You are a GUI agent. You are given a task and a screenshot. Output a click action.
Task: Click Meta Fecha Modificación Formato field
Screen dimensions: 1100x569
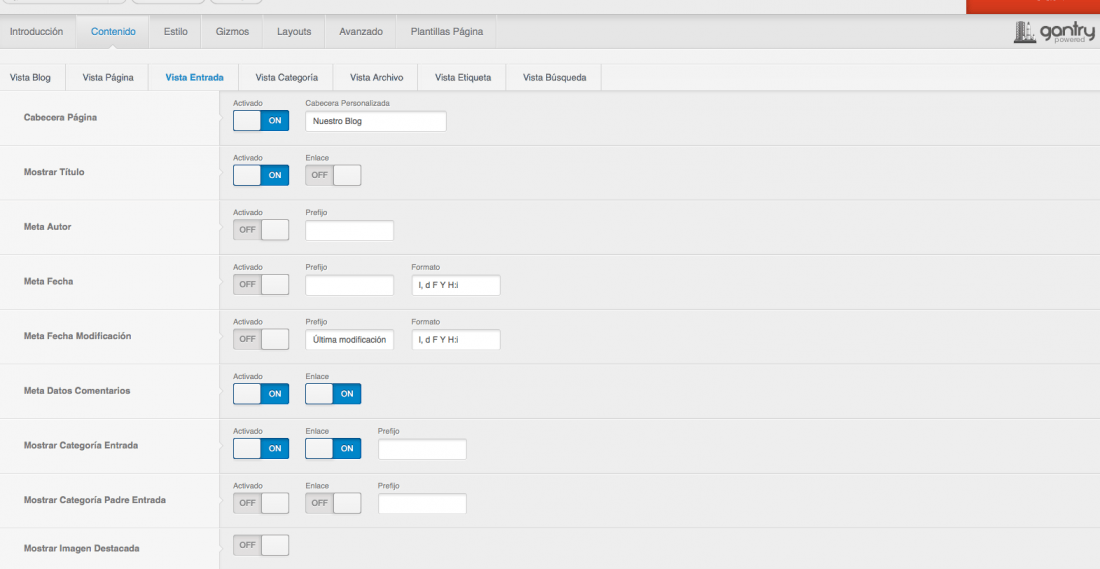456,340
